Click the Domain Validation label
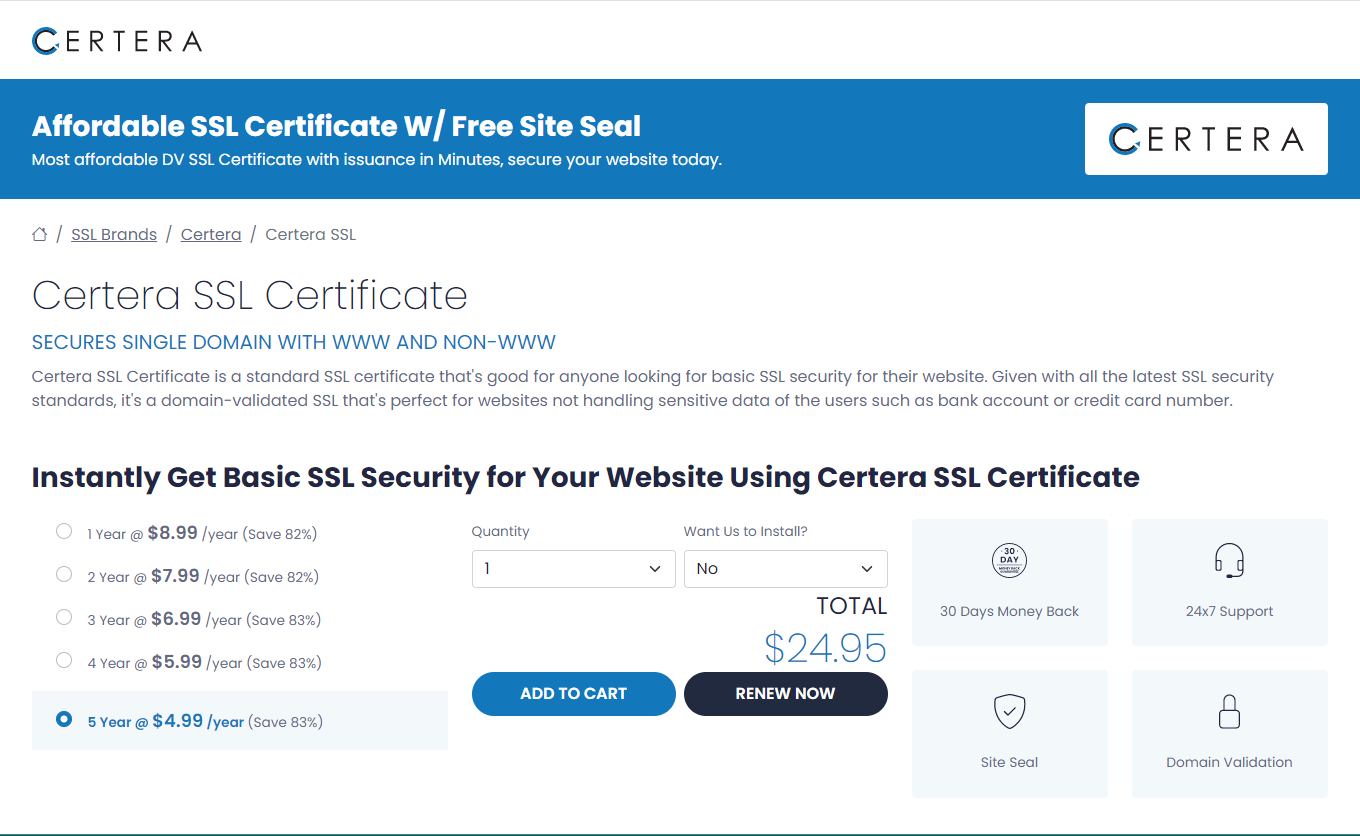Viewport: 1360px width, 836px height. tap(1229, 762)
